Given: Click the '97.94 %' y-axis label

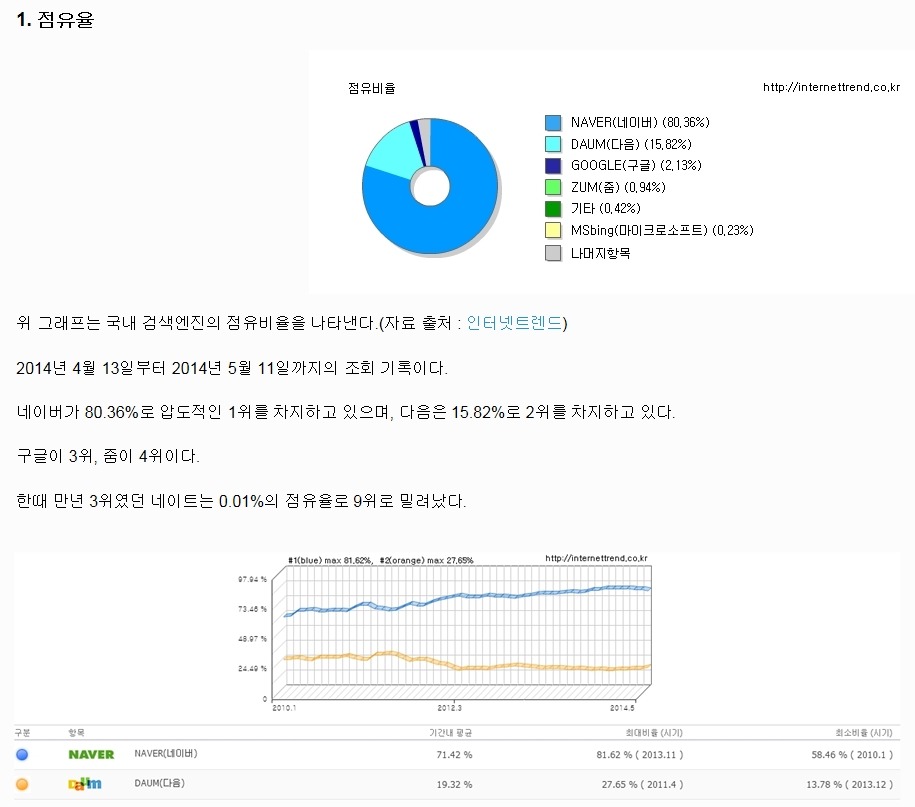Looking at the screenshot, I should 252,579.
